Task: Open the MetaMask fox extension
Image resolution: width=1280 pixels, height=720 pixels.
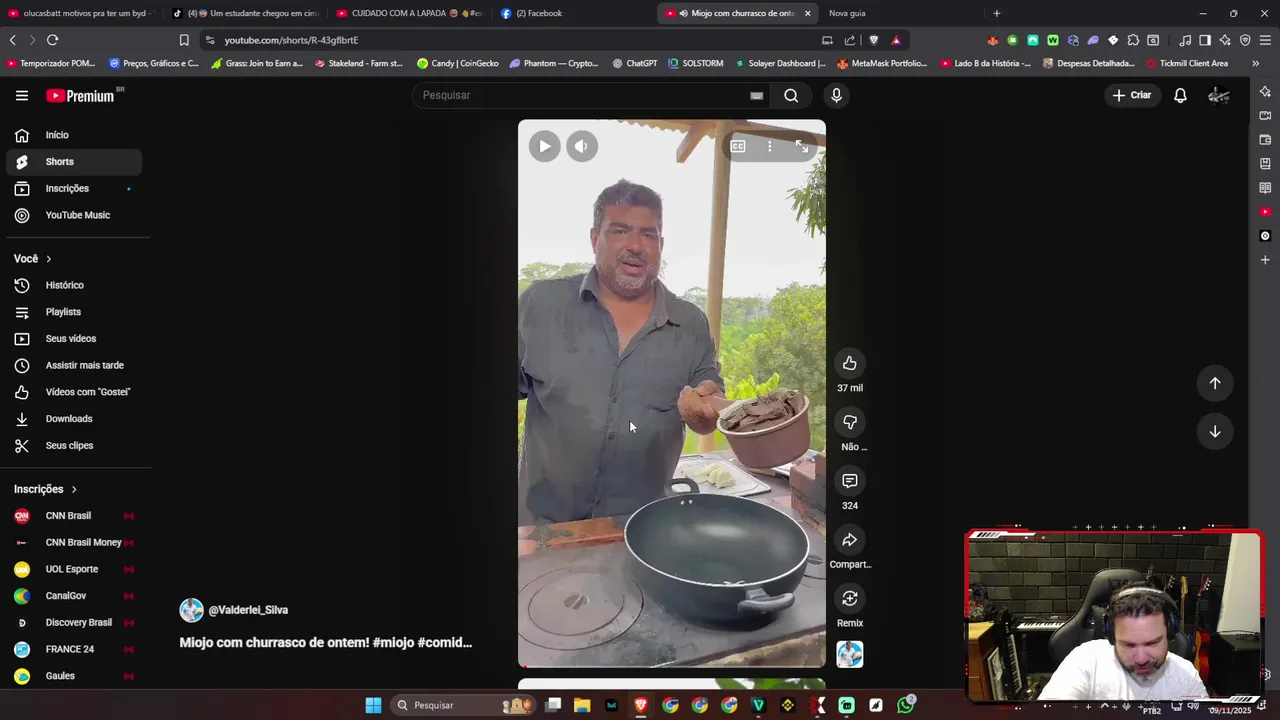Action: [992, 40]
